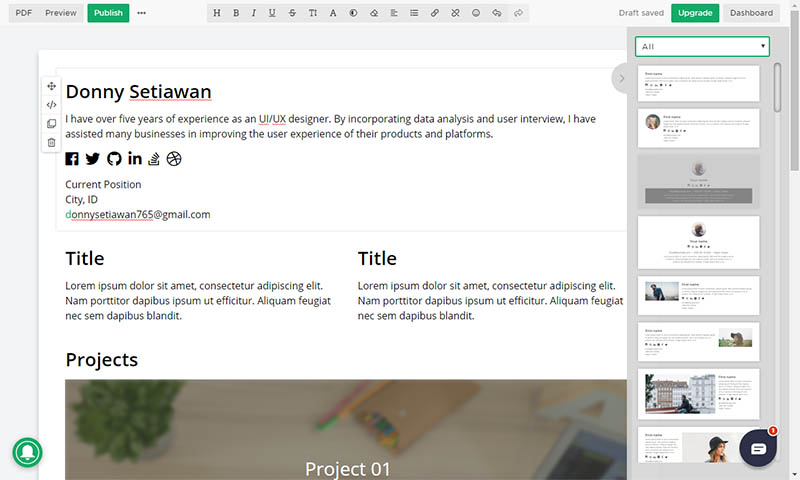Select the gray centered-avatar header template

698,180
